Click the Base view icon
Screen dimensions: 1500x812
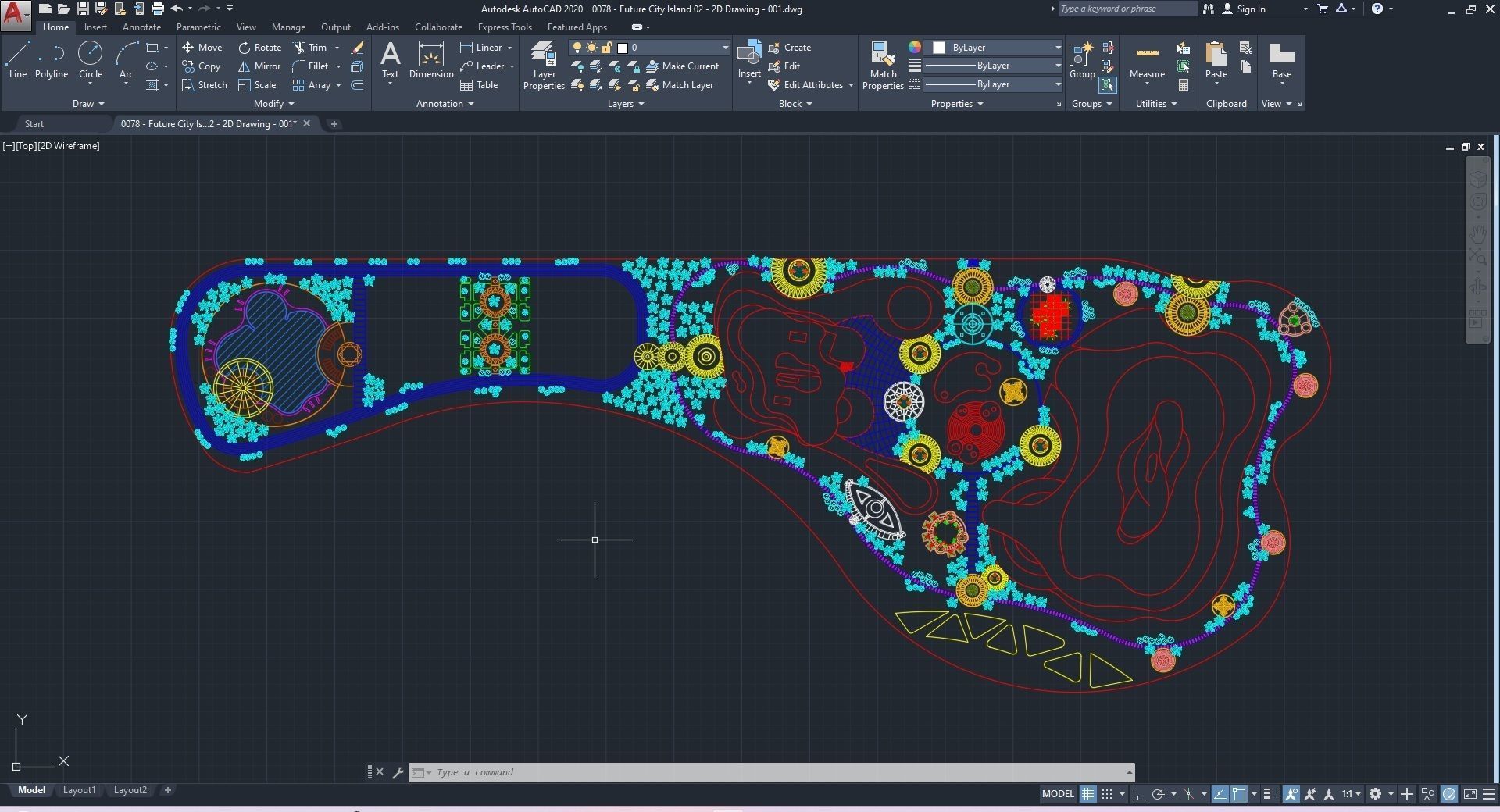[1281, 60]
